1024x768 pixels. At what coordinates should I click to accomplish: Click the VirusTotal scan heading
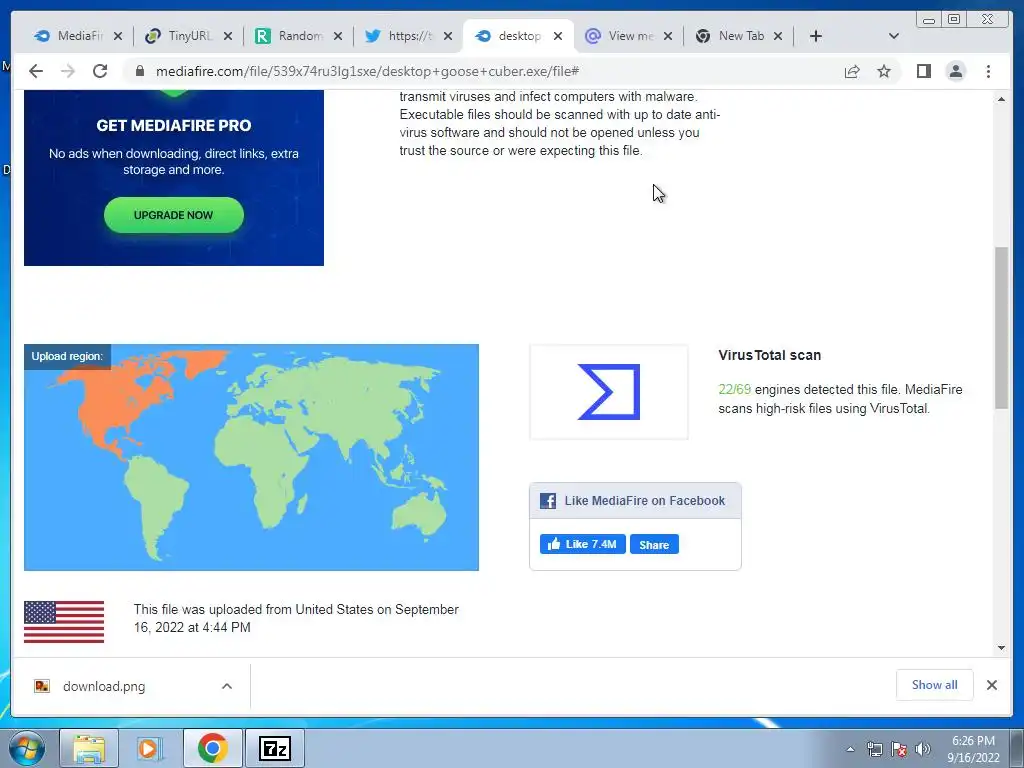click(769, 355)
